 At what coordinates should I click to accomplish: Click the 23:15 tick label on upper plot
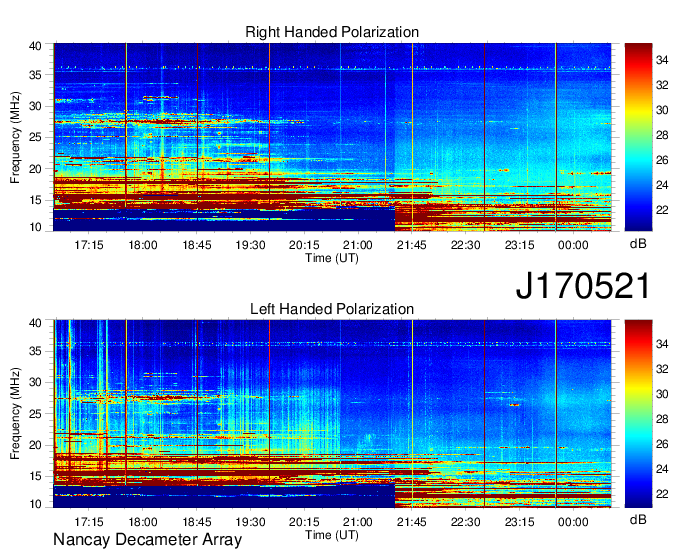click(x=519, y=245)
